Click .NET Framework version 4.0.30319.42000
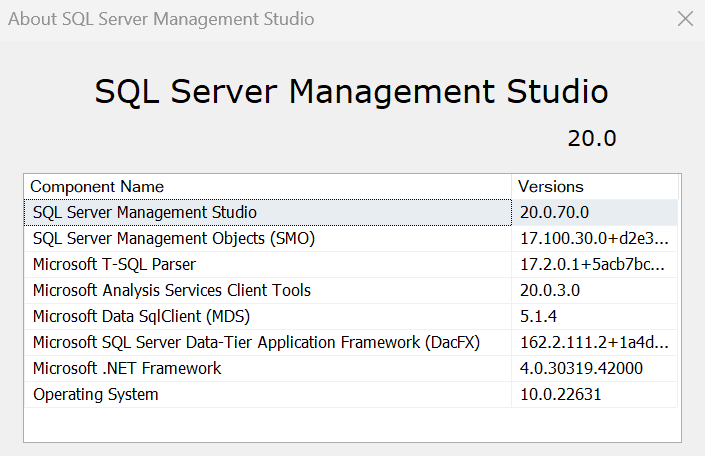The image size is (705, 456). coord(581,369)
